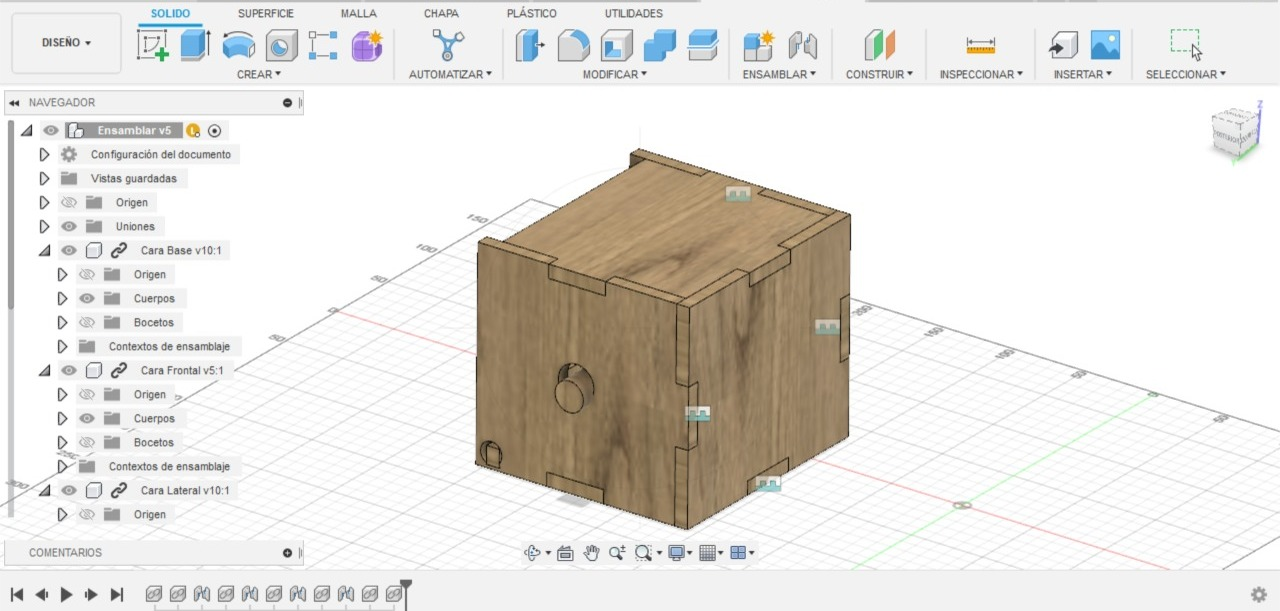The width and height of the screenshot is (1280, 611).
Task: Show Bocetos under Cara Frontal v5:1
Action: (87, 442)
